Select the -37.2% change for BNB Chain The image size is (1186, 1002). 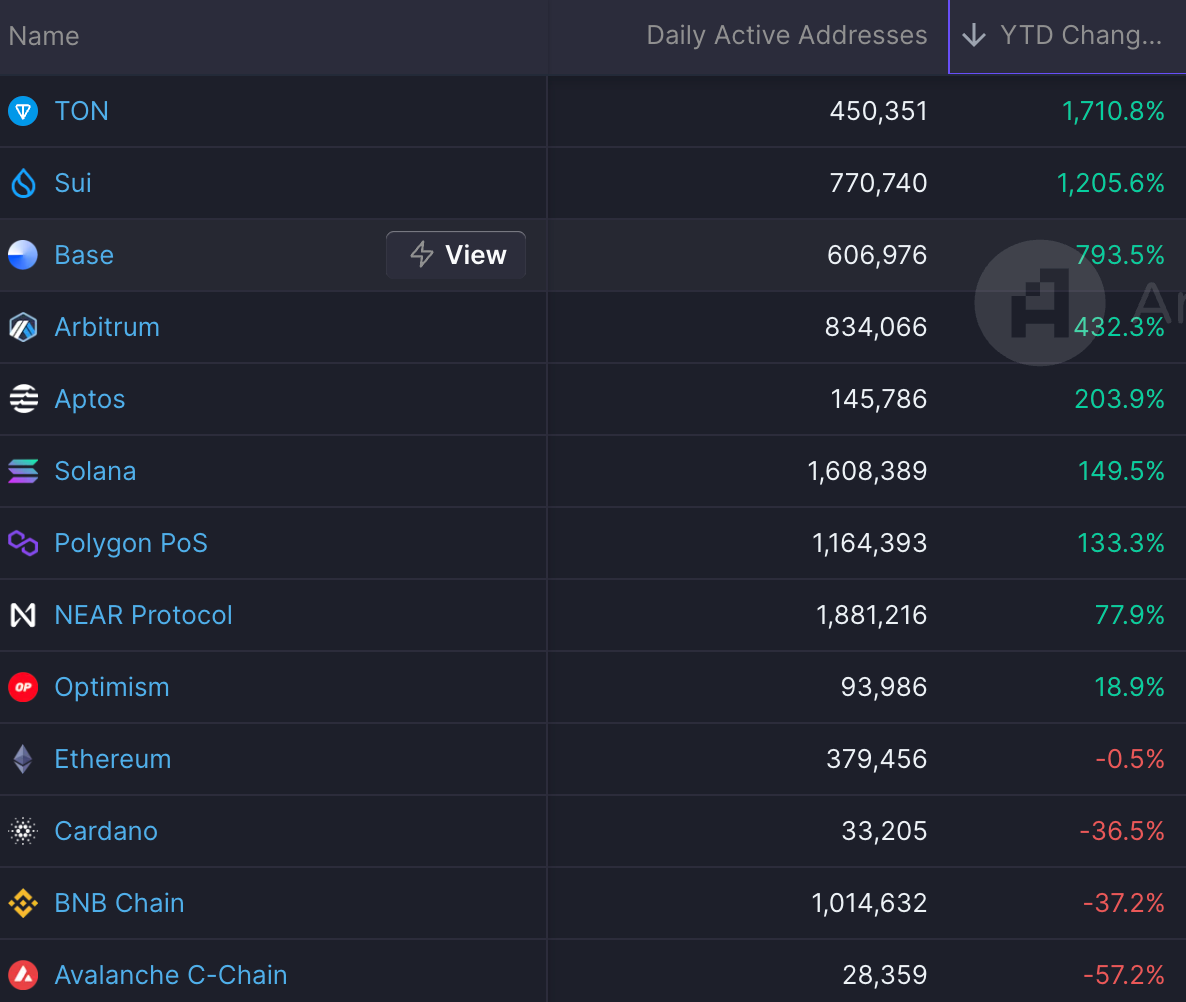click(1123, 903)
